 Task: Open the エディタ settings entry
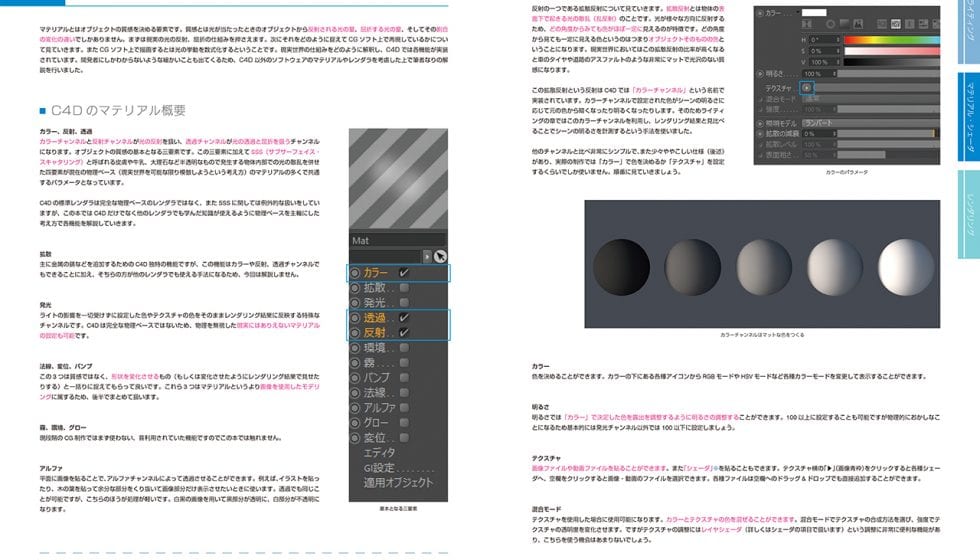(379, 452)
